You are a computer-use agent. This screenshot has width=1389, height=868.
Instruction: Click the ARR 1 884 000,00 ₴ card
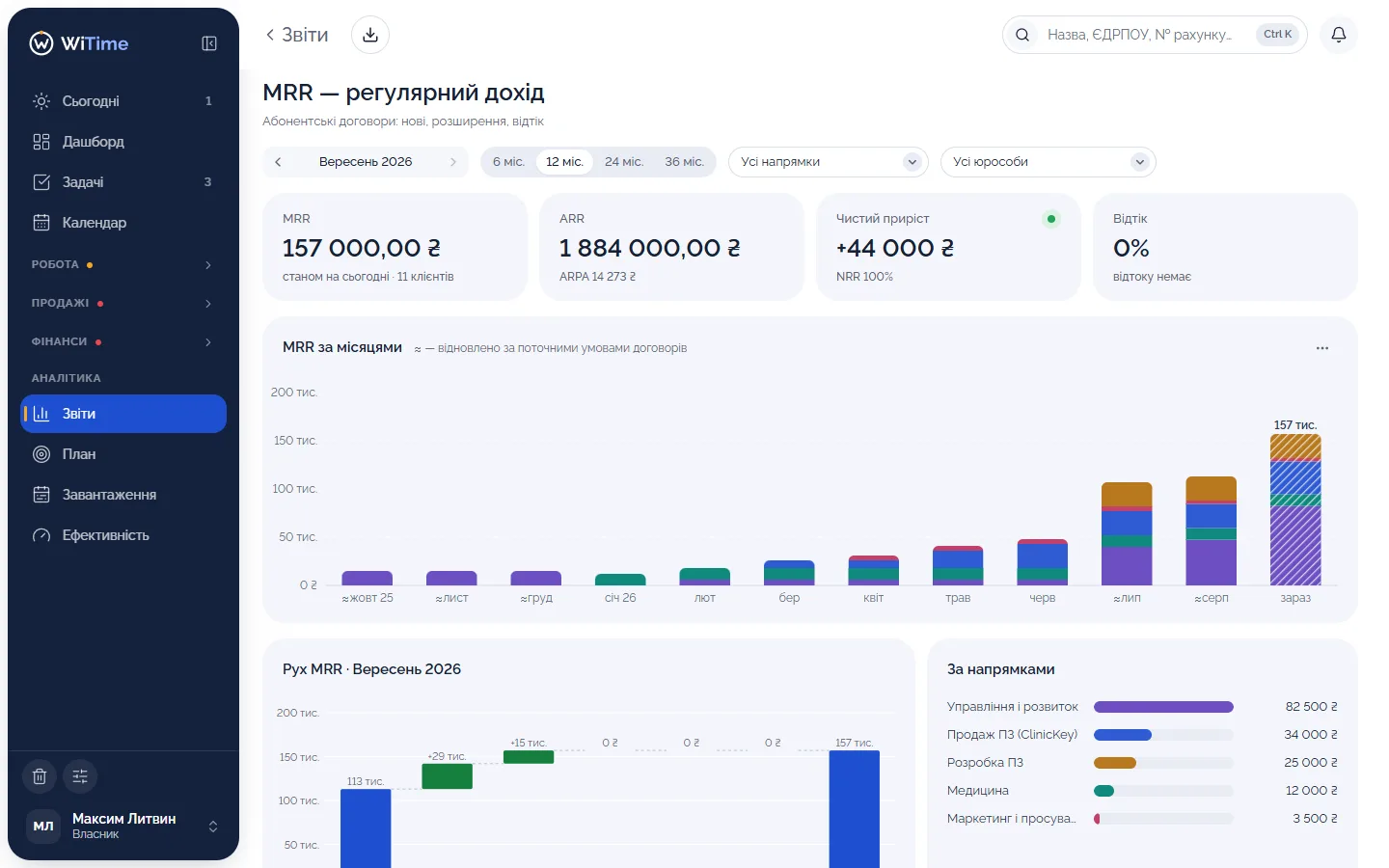pos(671,247)
